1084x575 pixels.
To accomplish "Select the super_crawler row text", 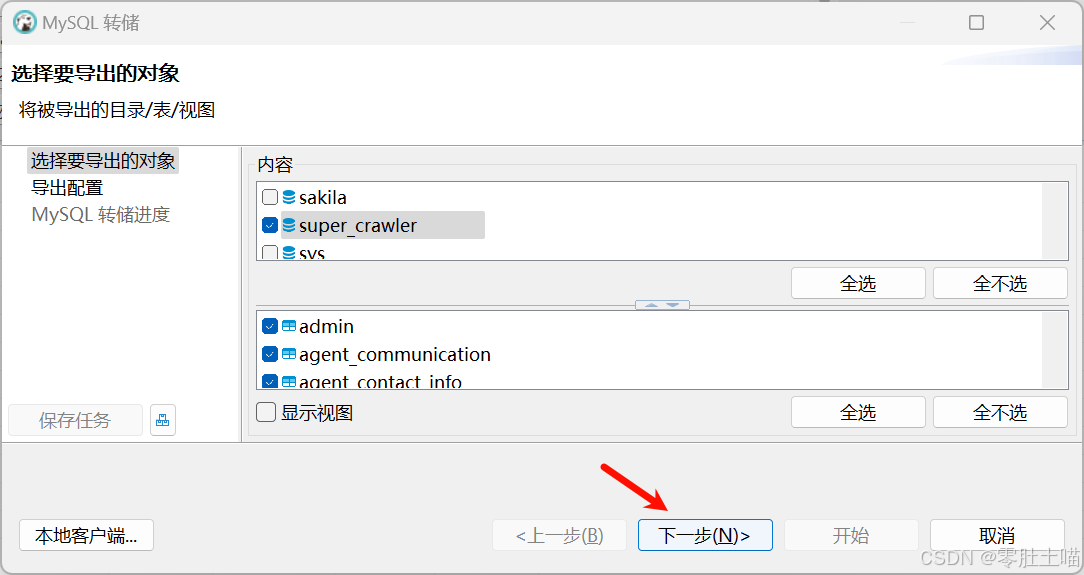I will tap(358, 226).
